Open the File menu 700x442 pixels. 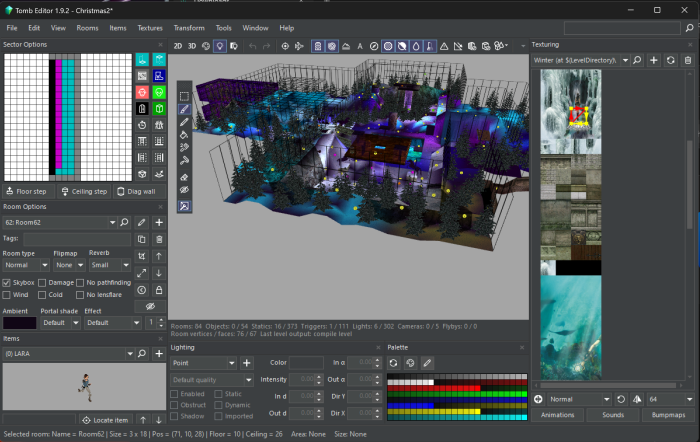[12, 28]
